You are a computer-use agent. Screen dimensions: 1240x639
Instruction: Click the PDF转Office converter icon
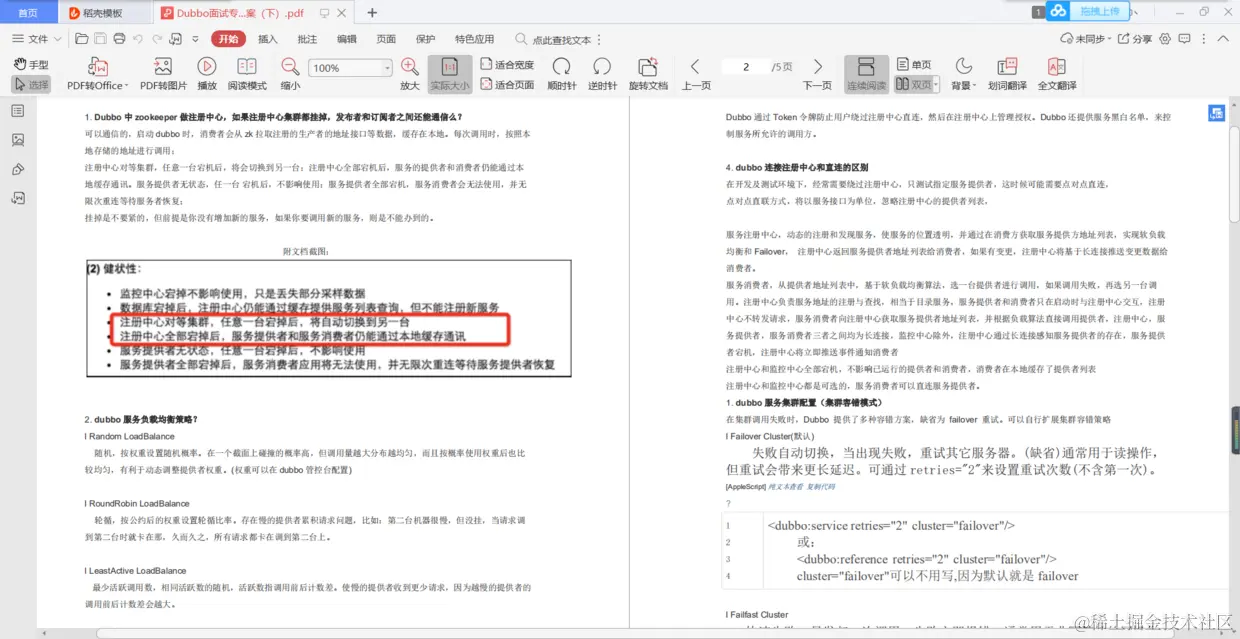pyautogui.click(x=97, y=66)
